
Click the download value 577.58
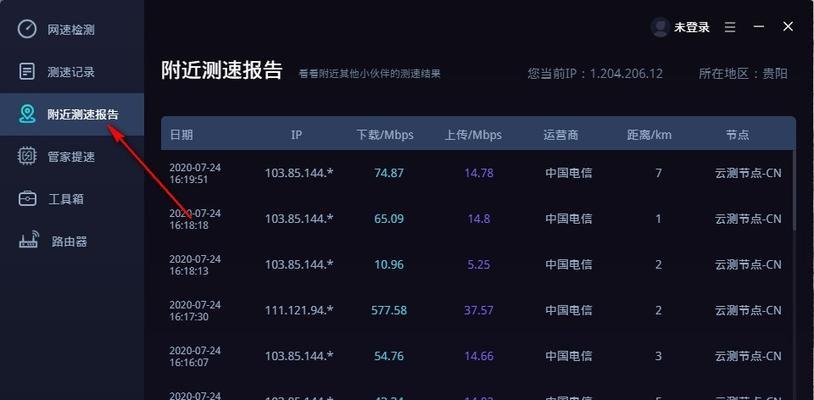coord(389,310)
